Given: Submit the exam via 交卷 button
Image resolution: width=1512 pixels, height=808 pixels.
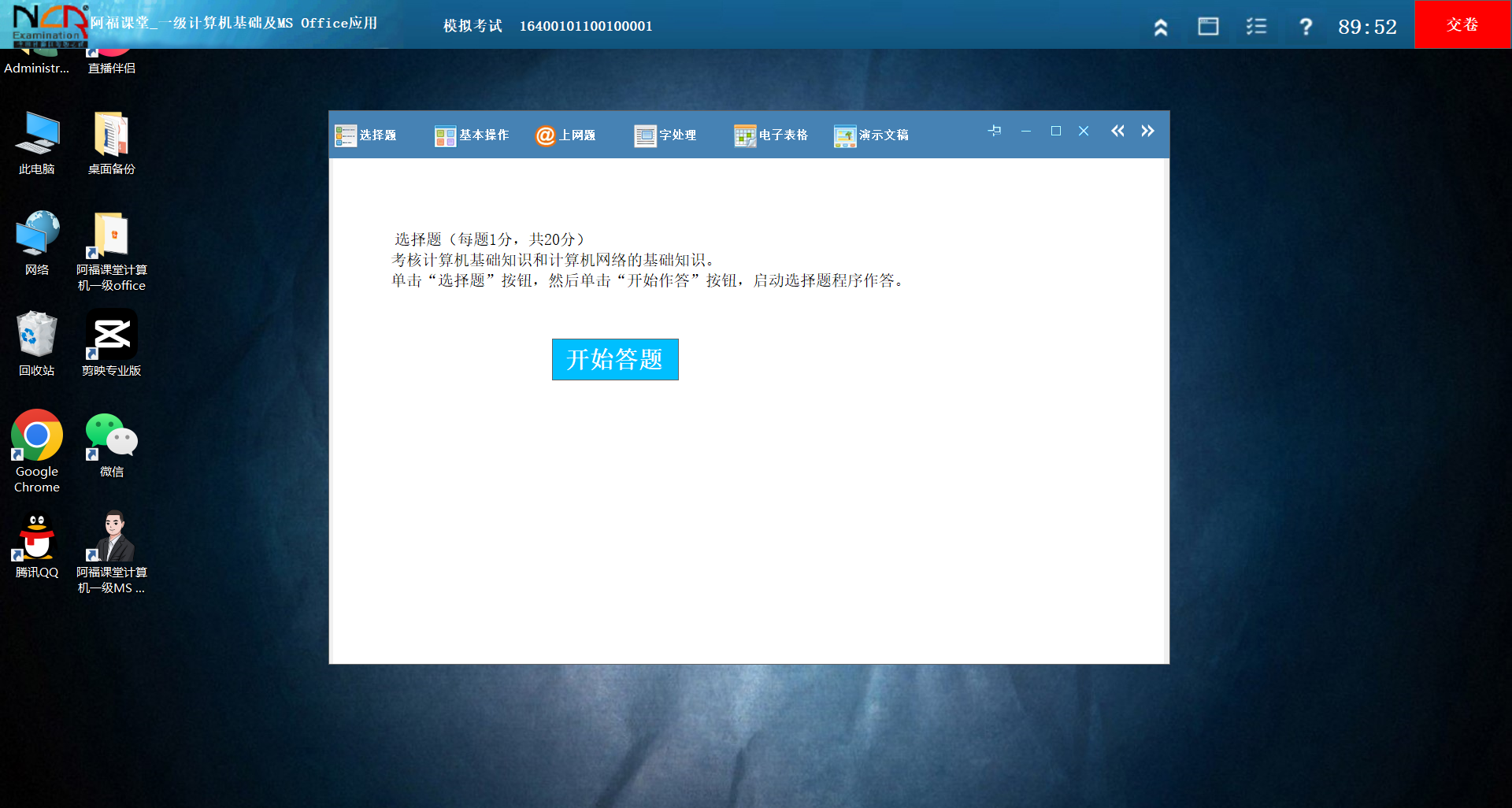Looking at the screenshot, I should pyautogui.click(x=1462, y=24).
